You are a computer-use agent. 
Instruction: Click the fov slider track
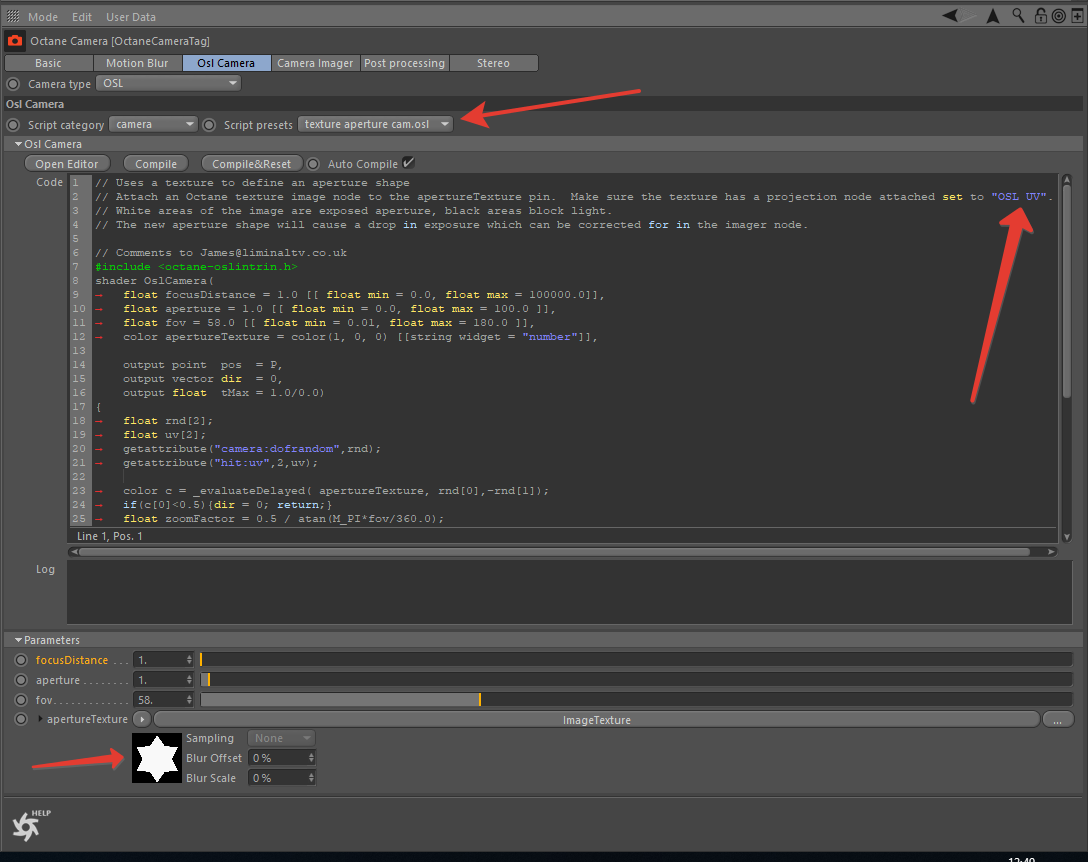click(x=636, y=700)
